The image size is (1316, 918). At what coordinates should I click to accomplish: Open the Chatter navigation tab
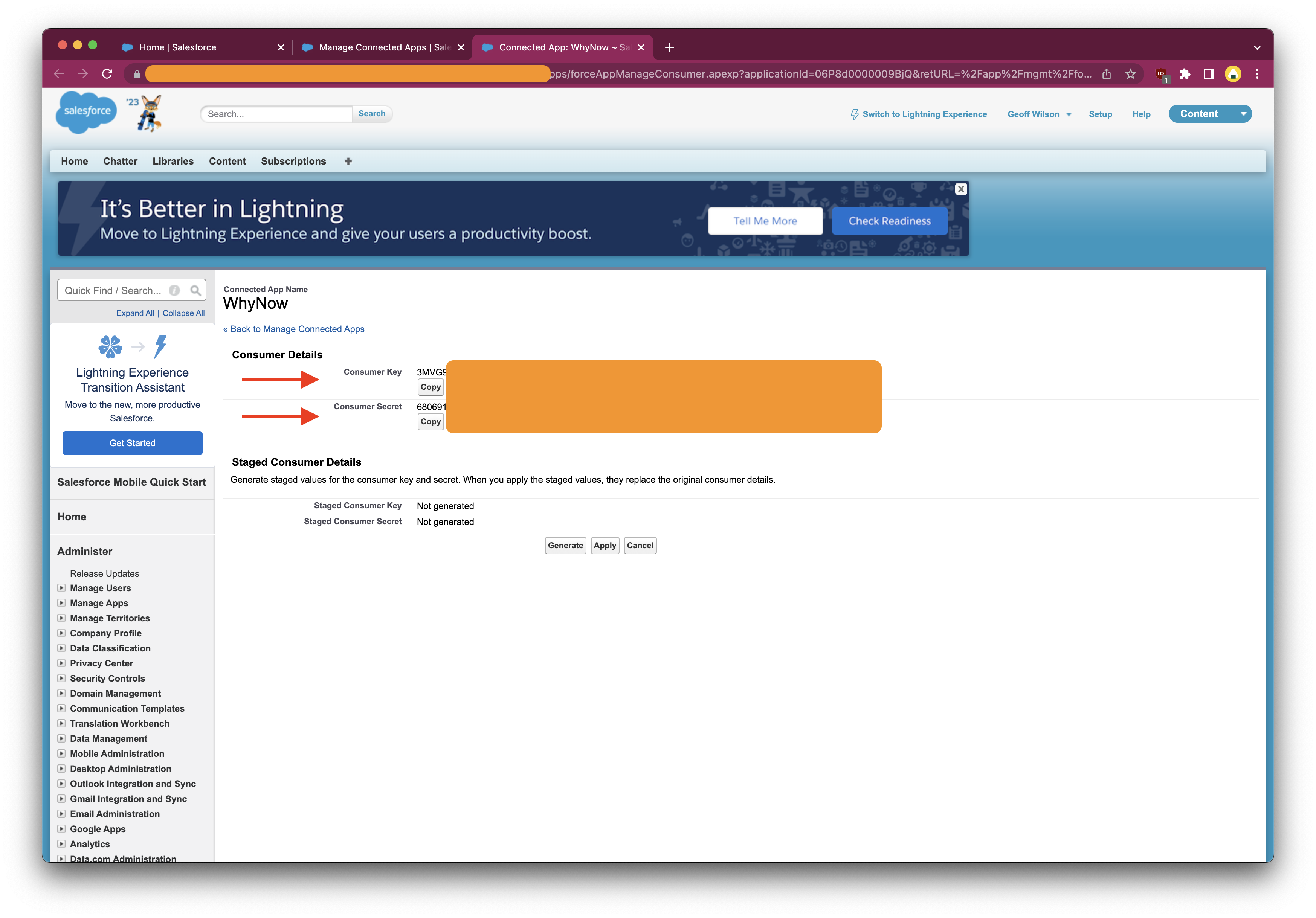point(121,161)
